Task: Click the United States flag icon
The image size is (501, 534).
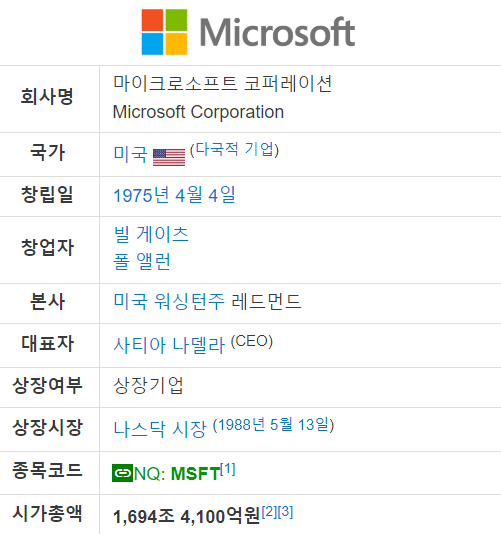Action: 169,157
